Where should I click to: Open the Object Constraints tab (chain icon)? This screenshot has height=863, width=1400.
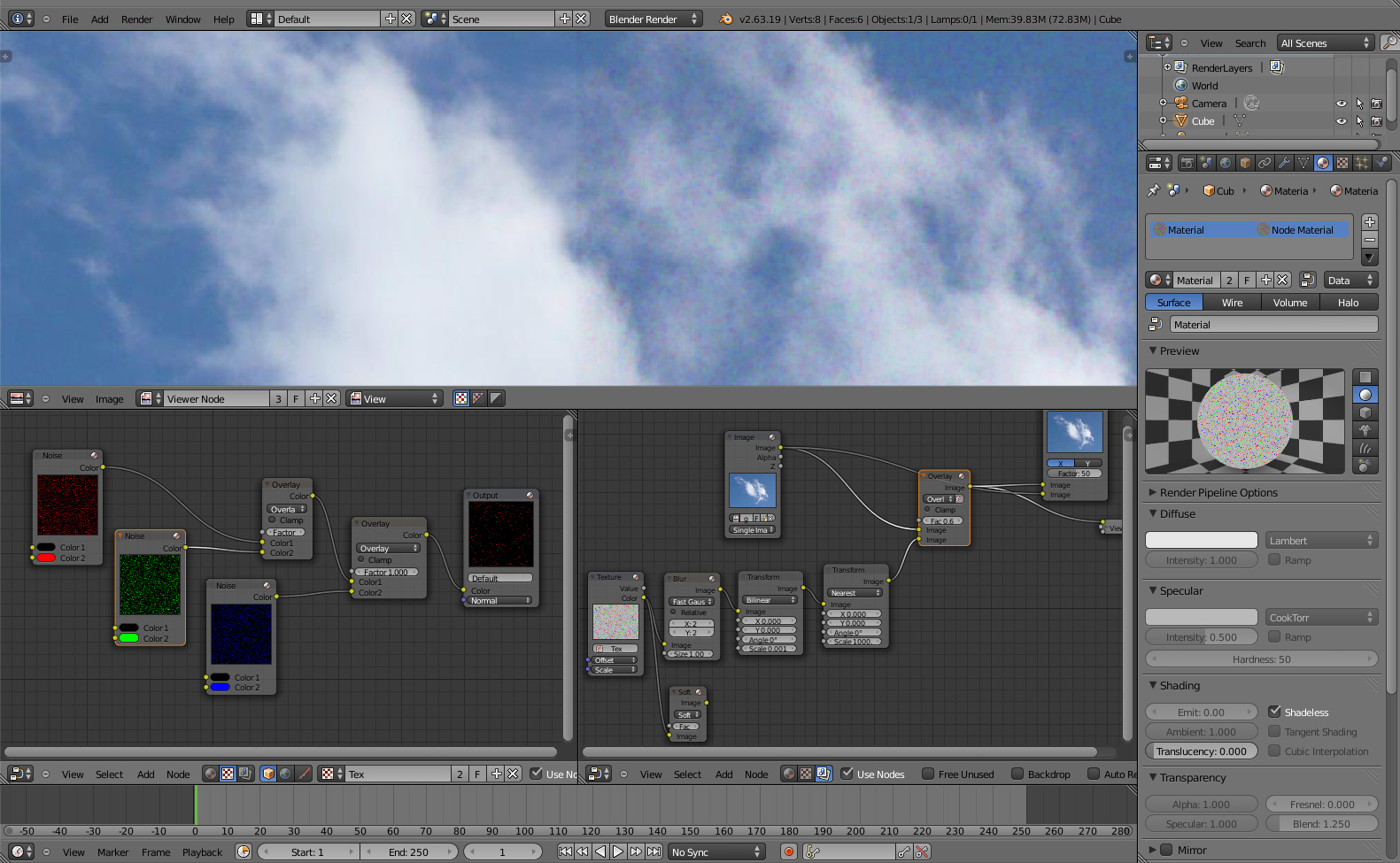[1265, 163]
